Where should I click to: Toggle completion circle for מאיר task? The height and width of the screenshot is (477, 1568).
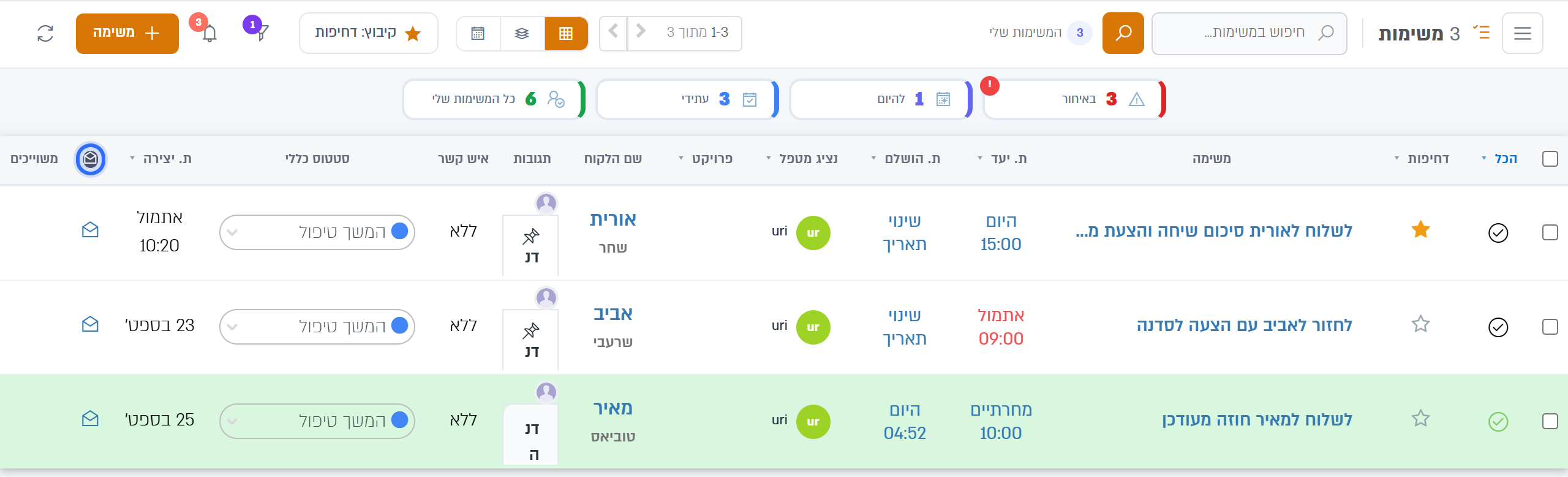(1498, 422)
